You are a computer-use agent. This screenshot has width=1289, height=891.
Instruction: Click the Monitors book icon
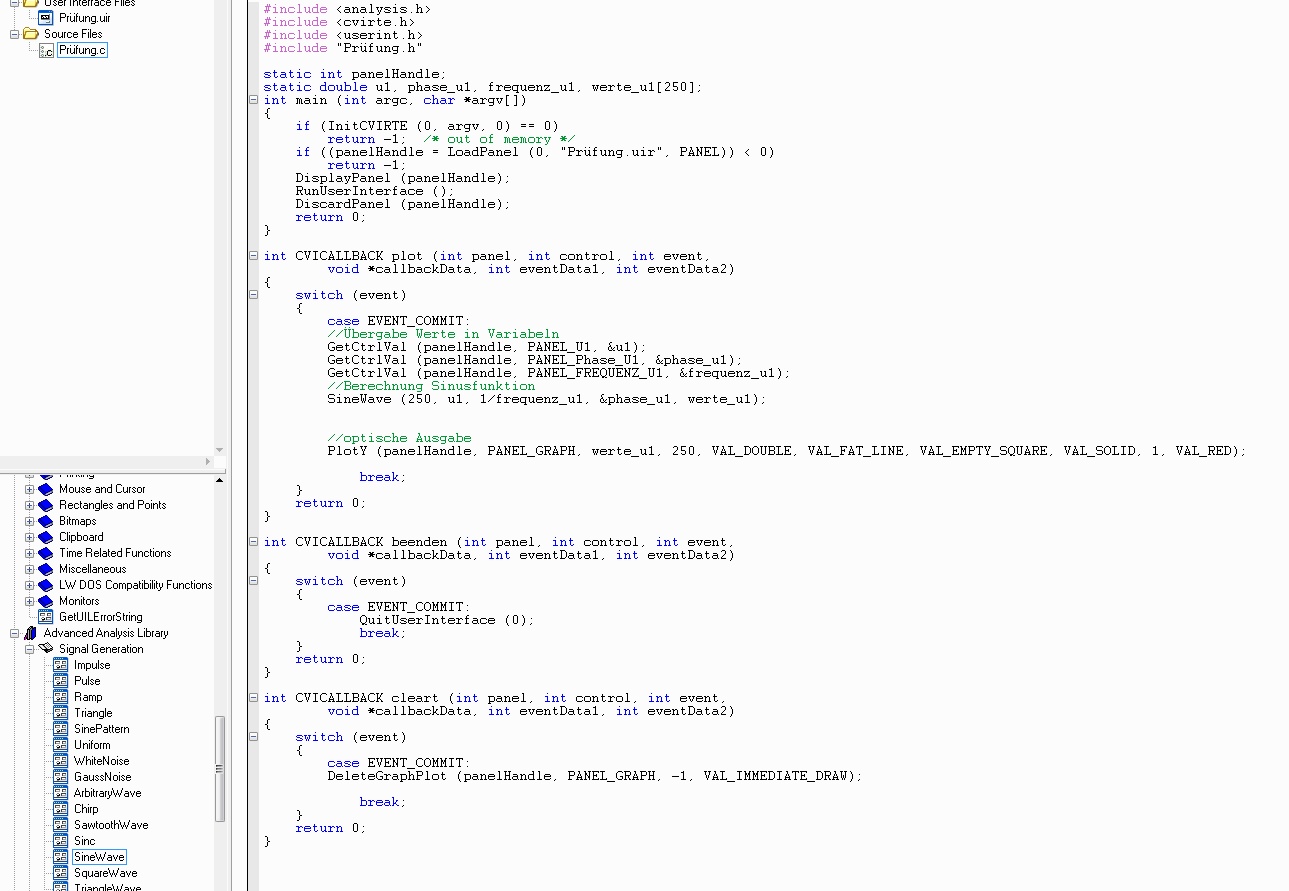(45, 601)
